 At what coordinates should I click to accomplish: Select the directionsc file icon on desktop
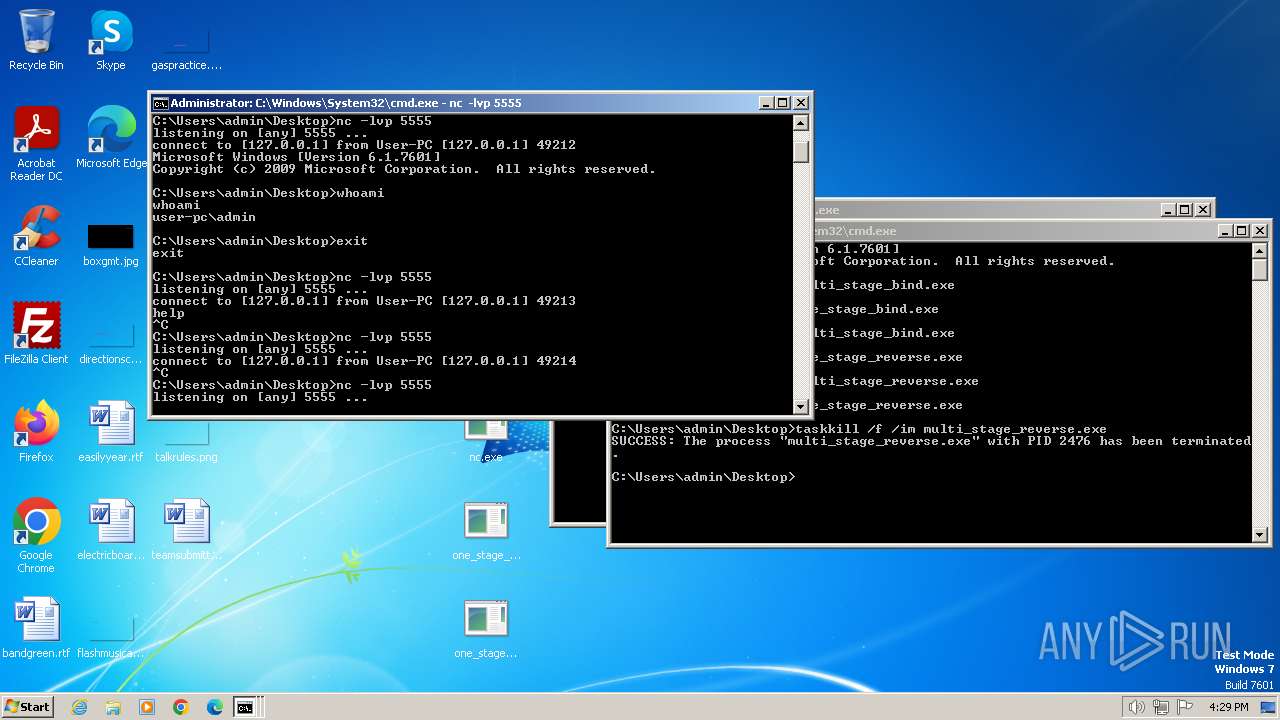[x=110, y=342]
